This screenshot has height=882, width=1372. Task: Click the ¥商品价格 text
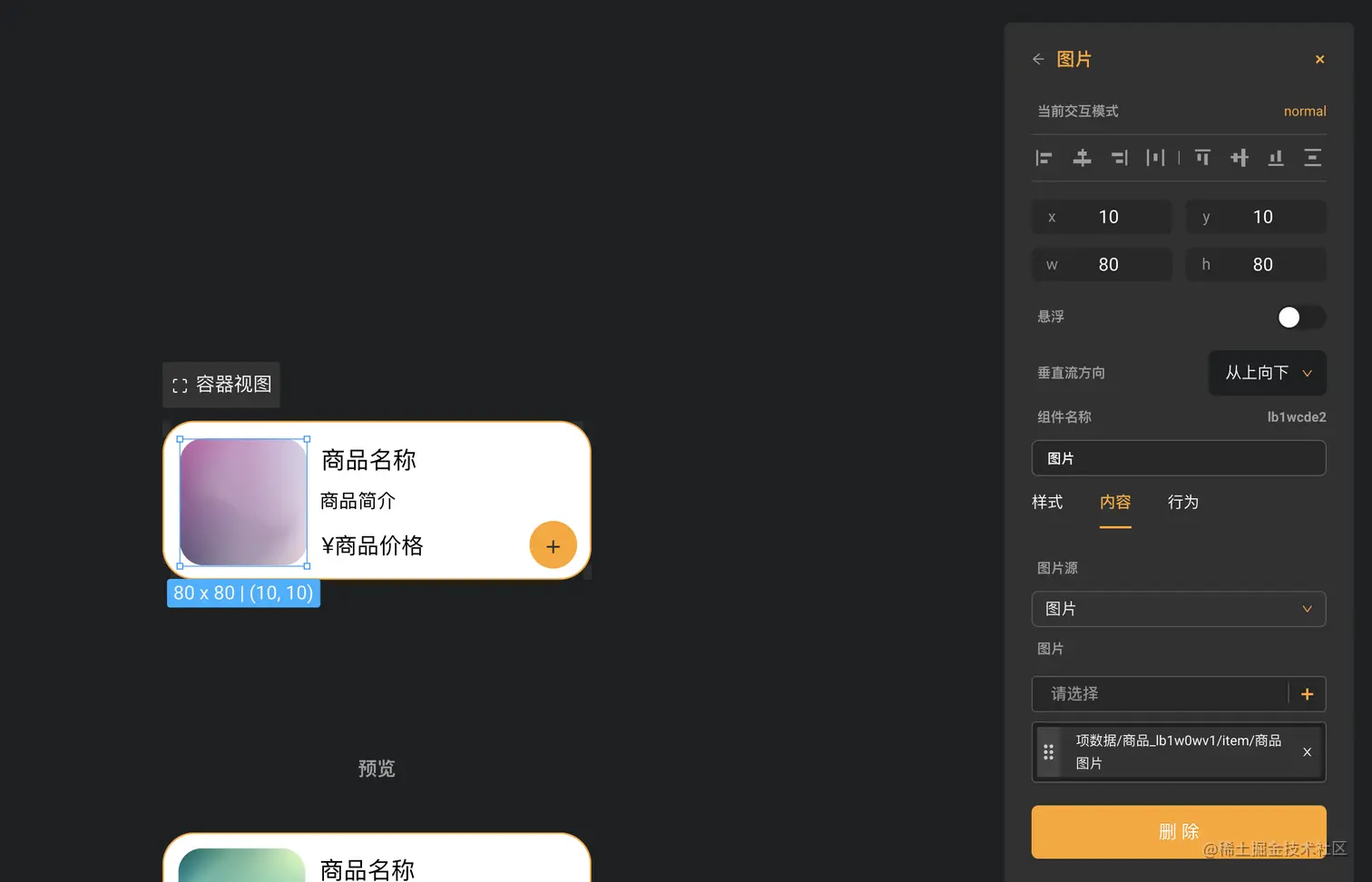pyautogui.click(x=372, y=545)
